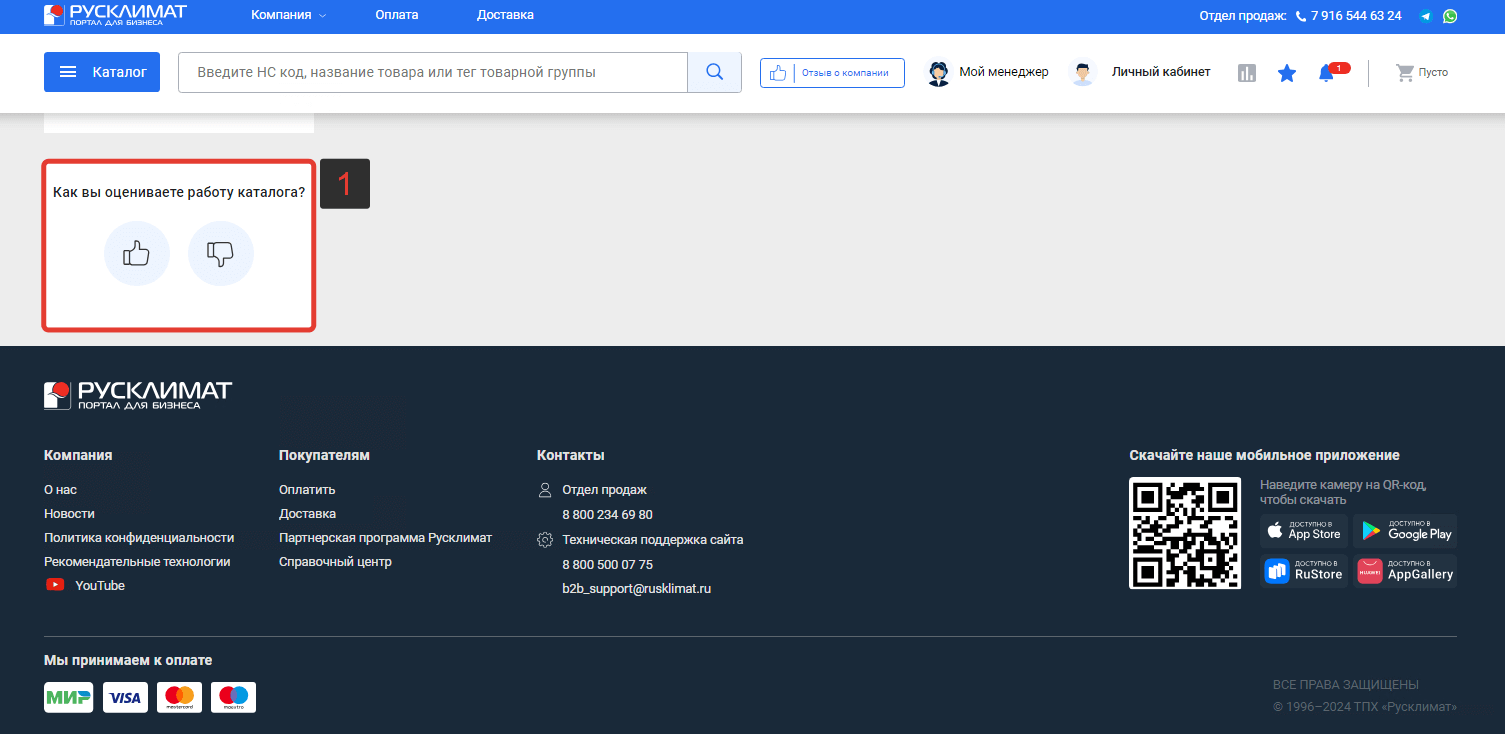Click the MIR payment card icon
This screenshot has height=734, width=1505.
[x=68, y=697]
